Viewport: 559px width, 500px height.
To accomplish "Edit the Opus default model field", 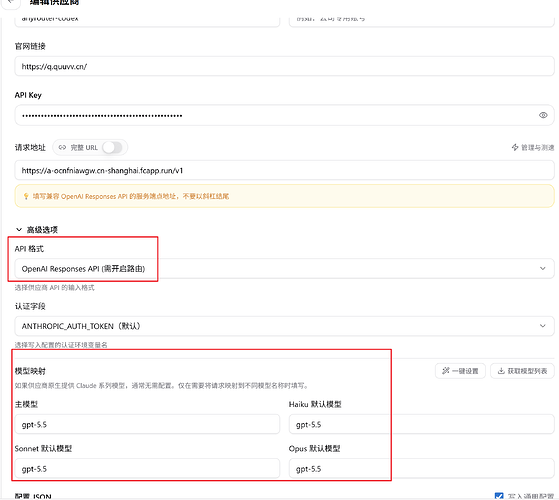I will point(421,468).
